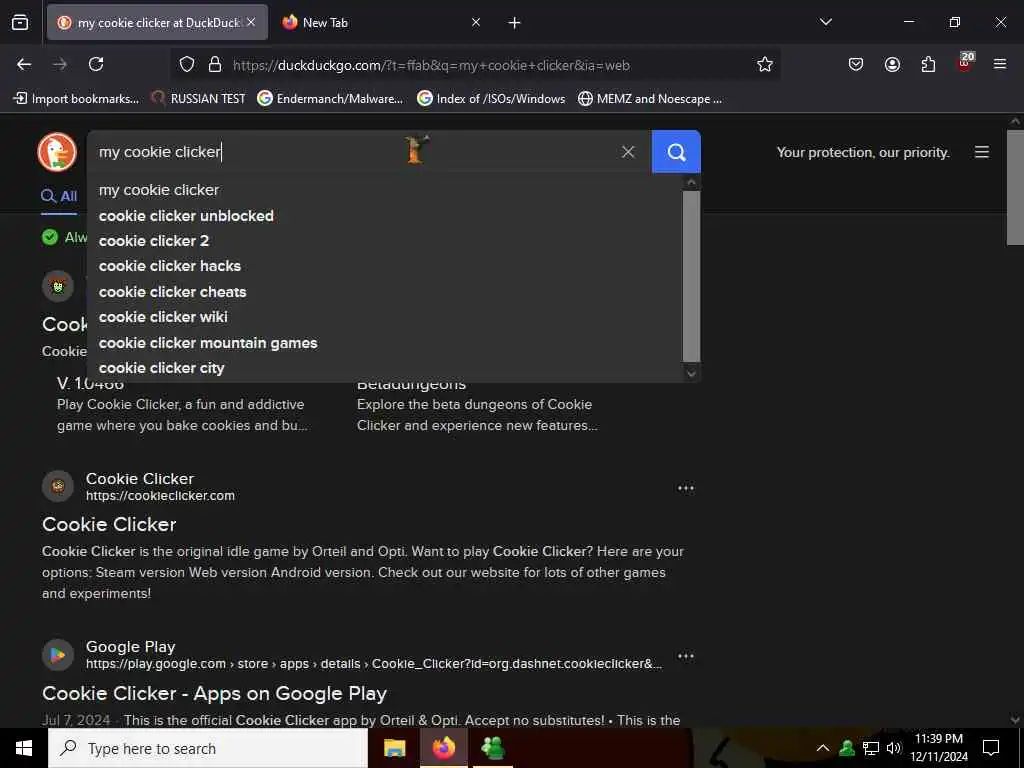The height and width of the screenshot is (768, 1024).
Task: Click Firefox taskbar icon
Action: pyautogui.click(x=443, y=748)
